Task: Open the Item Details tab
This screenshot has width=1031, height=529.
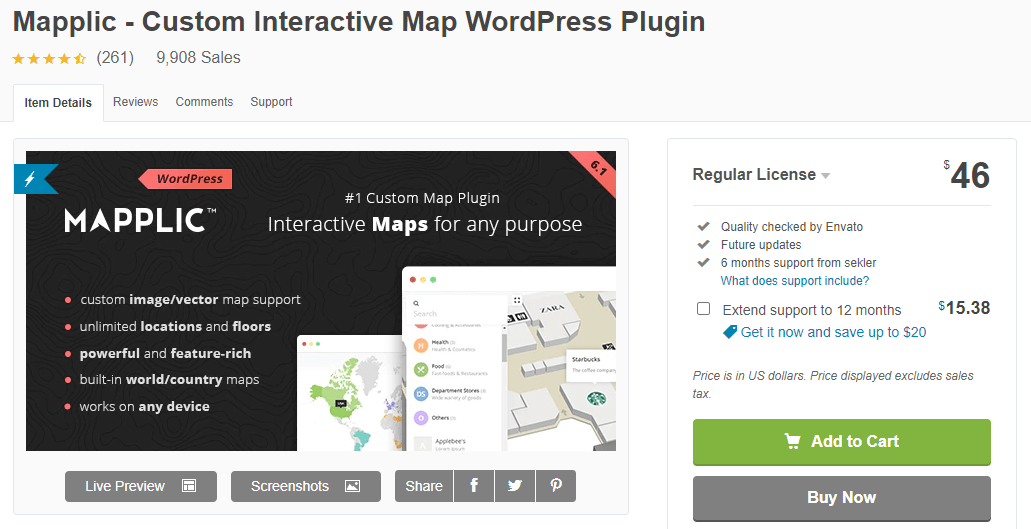Action: (x=58, y=103)
